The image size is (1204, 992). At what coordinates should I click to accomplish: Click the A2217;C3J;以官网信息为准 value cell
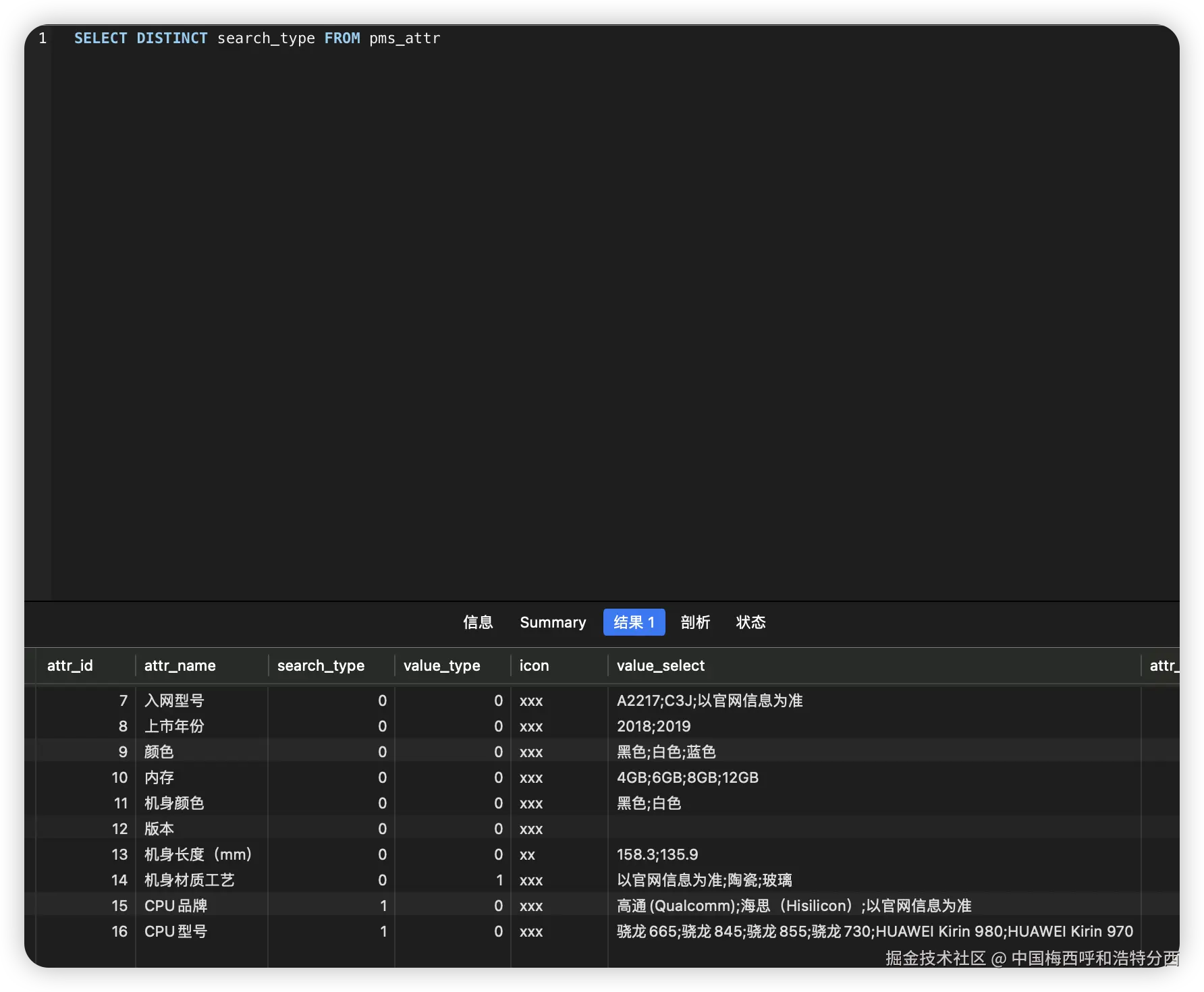coord(874,700)
